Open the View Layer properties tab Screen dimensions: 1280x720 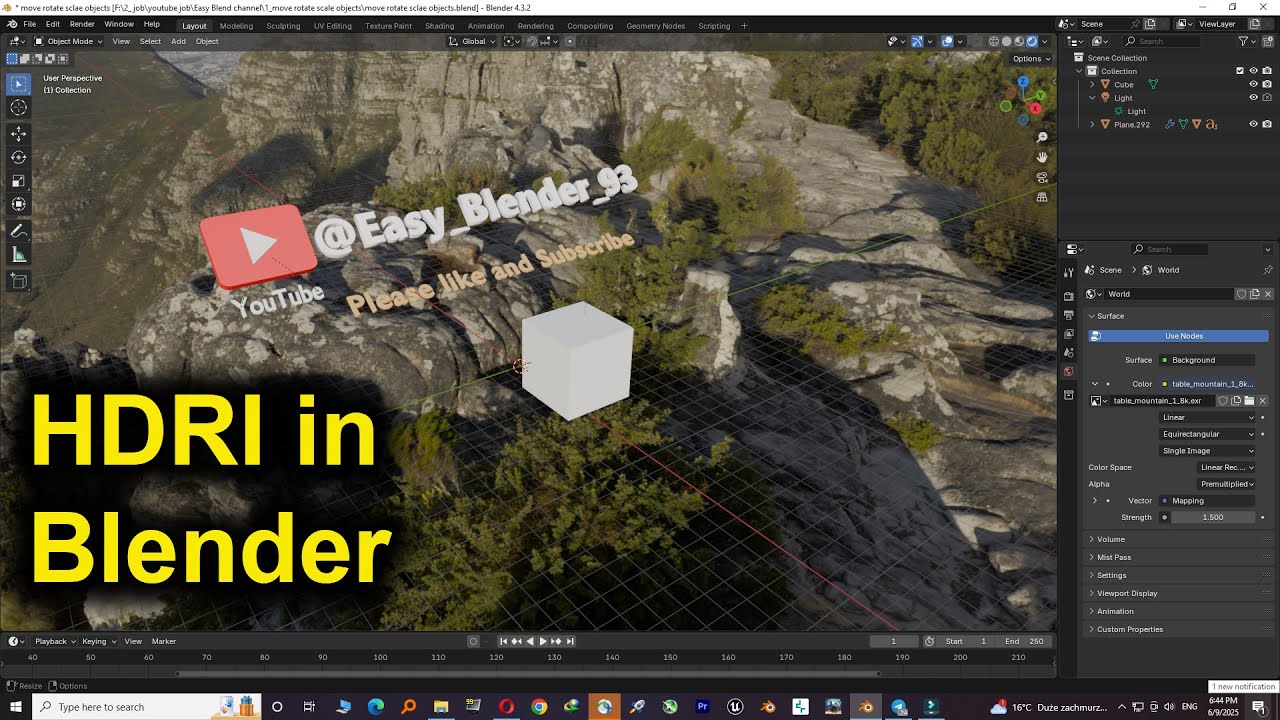tap(1069, 334)
